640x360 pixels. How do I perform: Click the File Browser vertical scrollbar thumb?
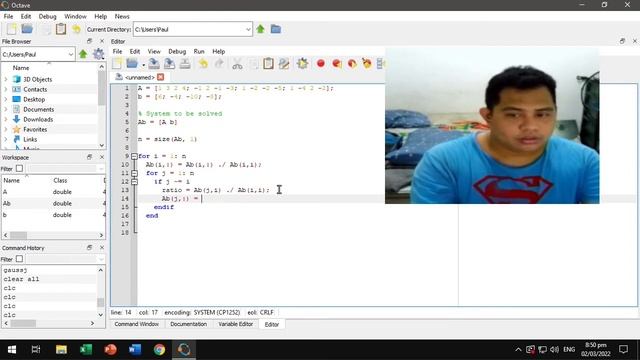click(x=102, y=88)
